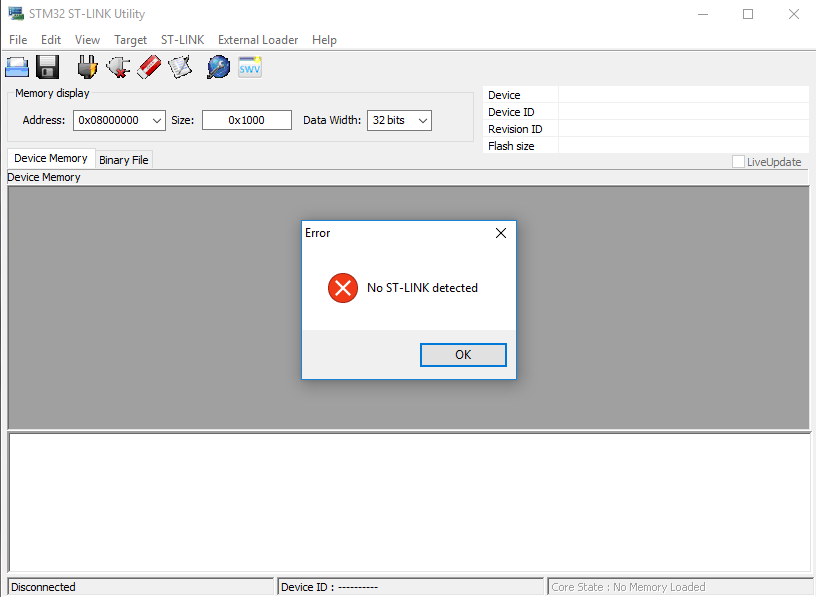
Task: Switch to the Binary File tab
Action: pos(124,160)
